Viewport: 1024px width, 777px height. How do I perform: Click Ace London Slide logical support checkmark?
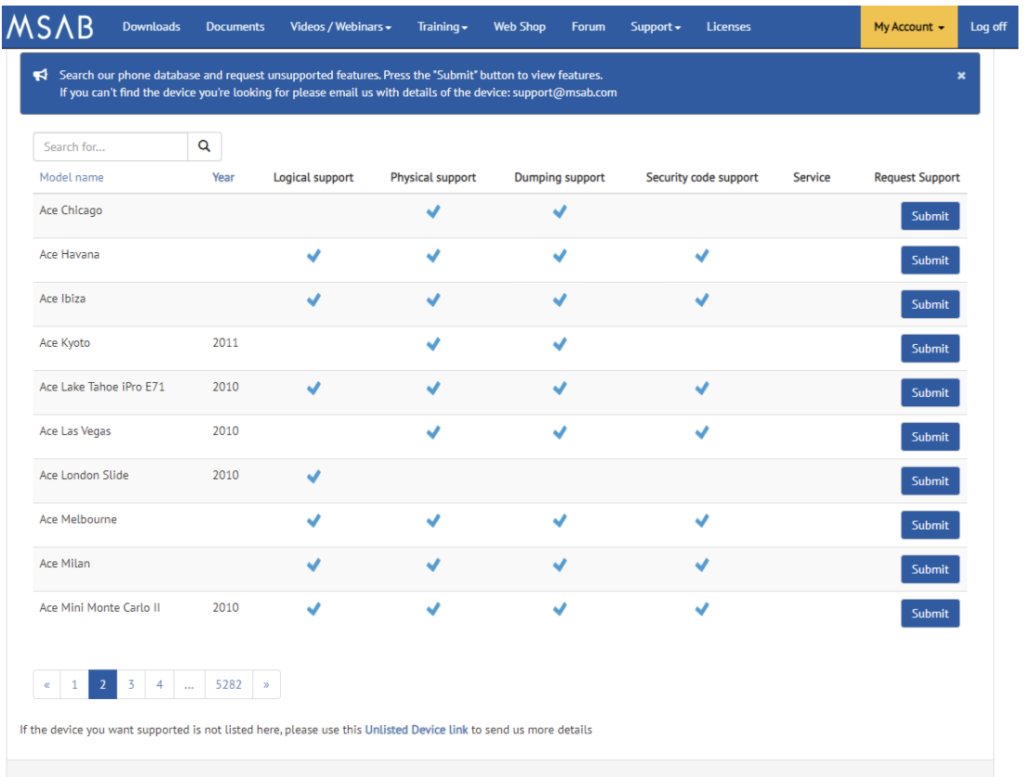point(313,477)
